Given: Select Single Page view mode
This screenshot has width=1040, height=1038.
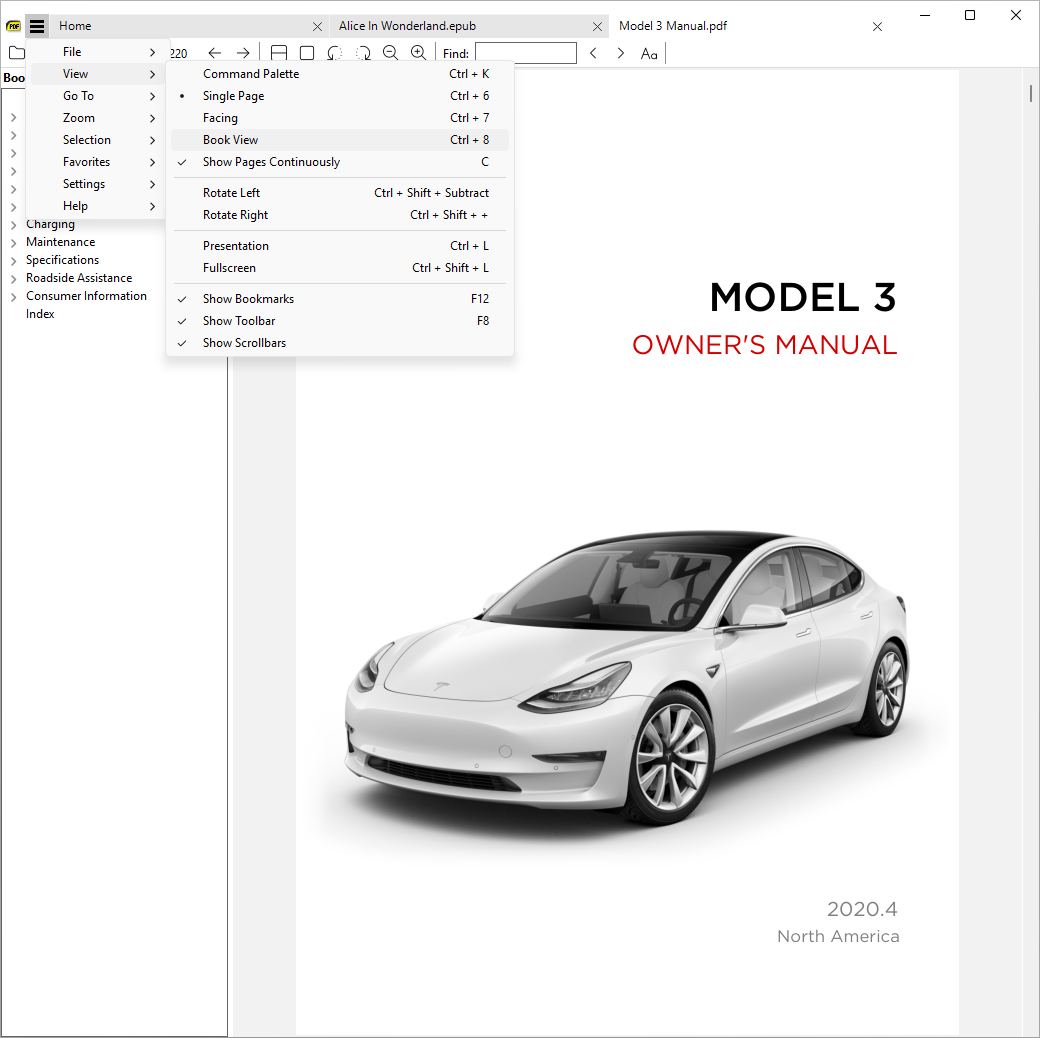Looking at the screenshot, I should (340, 96).
